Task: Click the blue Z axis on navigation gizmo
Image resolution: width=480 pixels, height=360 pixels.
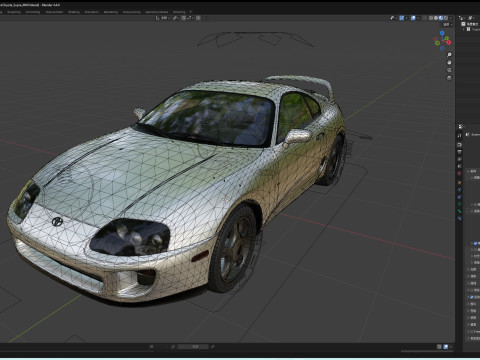Action: point(442,33)
